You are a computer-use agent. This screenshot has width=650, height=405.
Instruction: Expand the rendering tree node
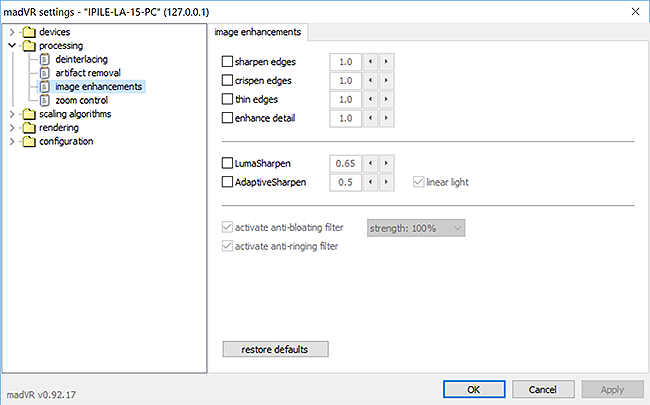[x=12, y=128]
